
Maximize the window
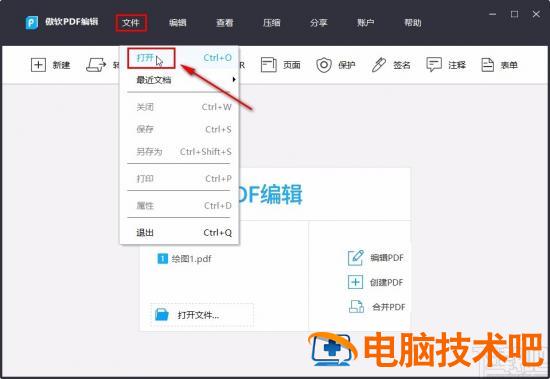(x=515, y=14)
